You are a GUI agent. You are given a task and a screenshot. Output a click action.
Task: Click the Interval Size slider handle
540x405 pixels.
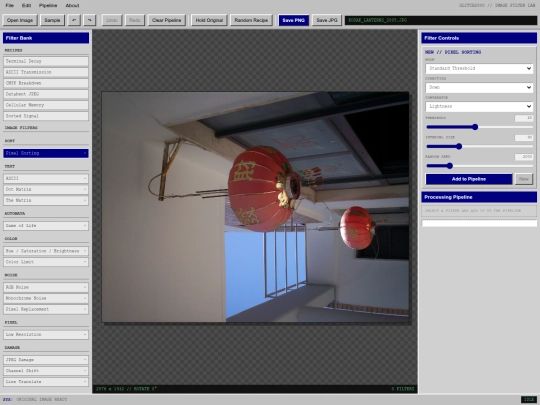[x=459, y=146]
